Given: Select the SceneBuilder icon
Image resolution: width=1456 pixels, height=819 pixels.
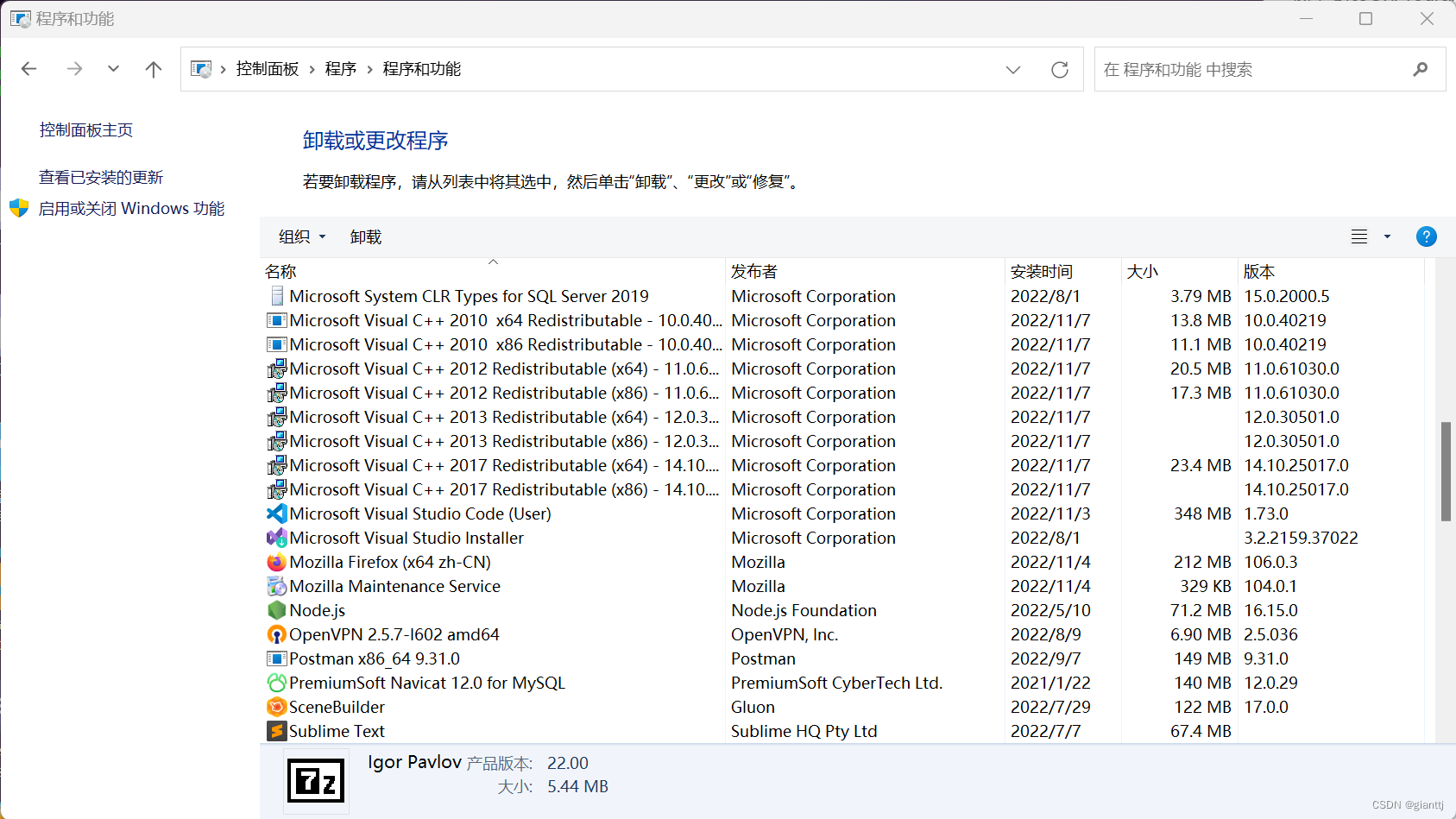Looking at the screenshot, I should (x=275, y=707).
